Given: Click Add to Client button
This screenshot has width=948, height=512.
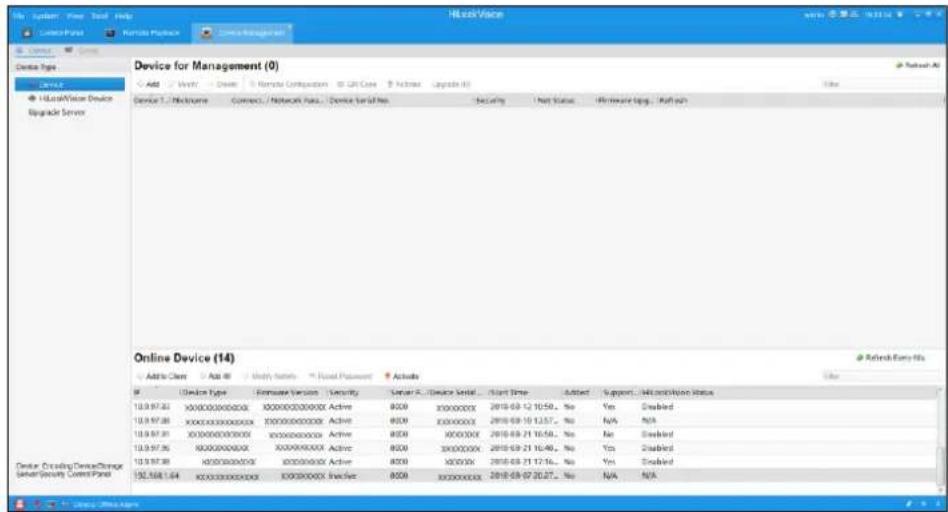Looking at the screenshot, I should [163, 376].
